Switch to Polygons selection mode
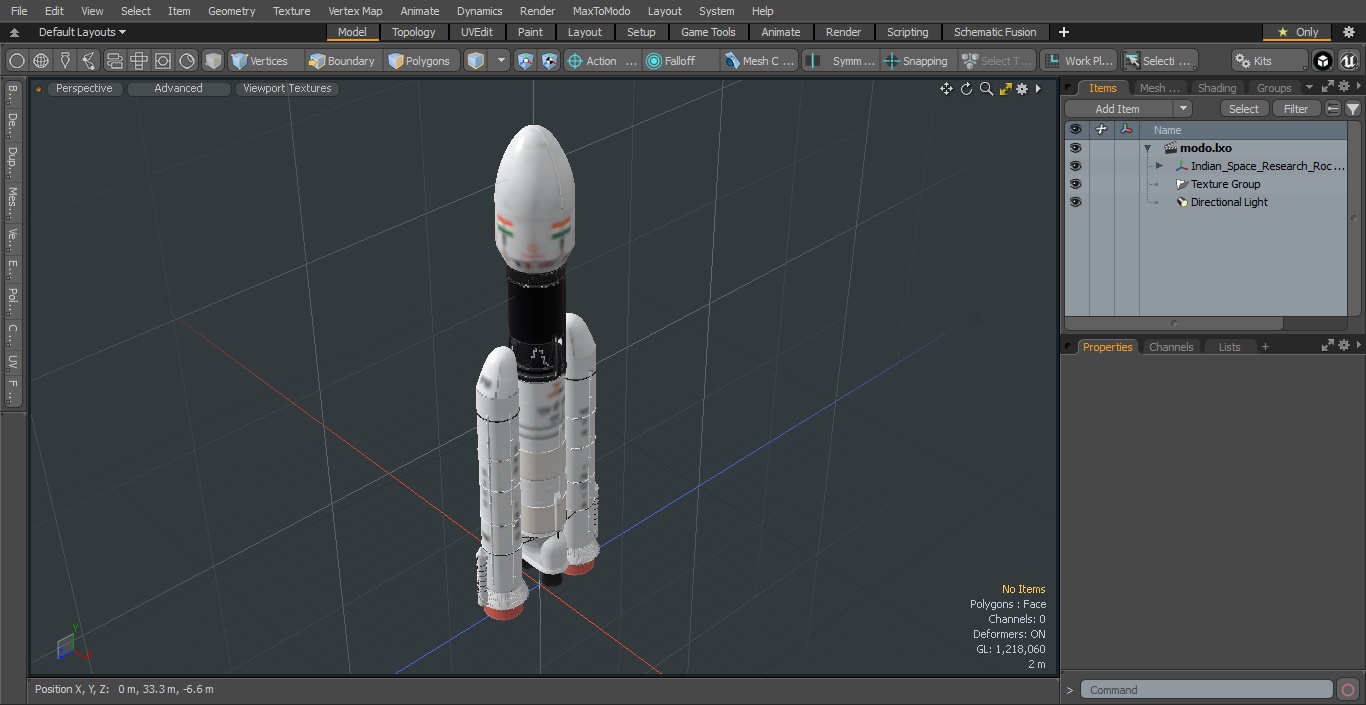 [421, 61]
